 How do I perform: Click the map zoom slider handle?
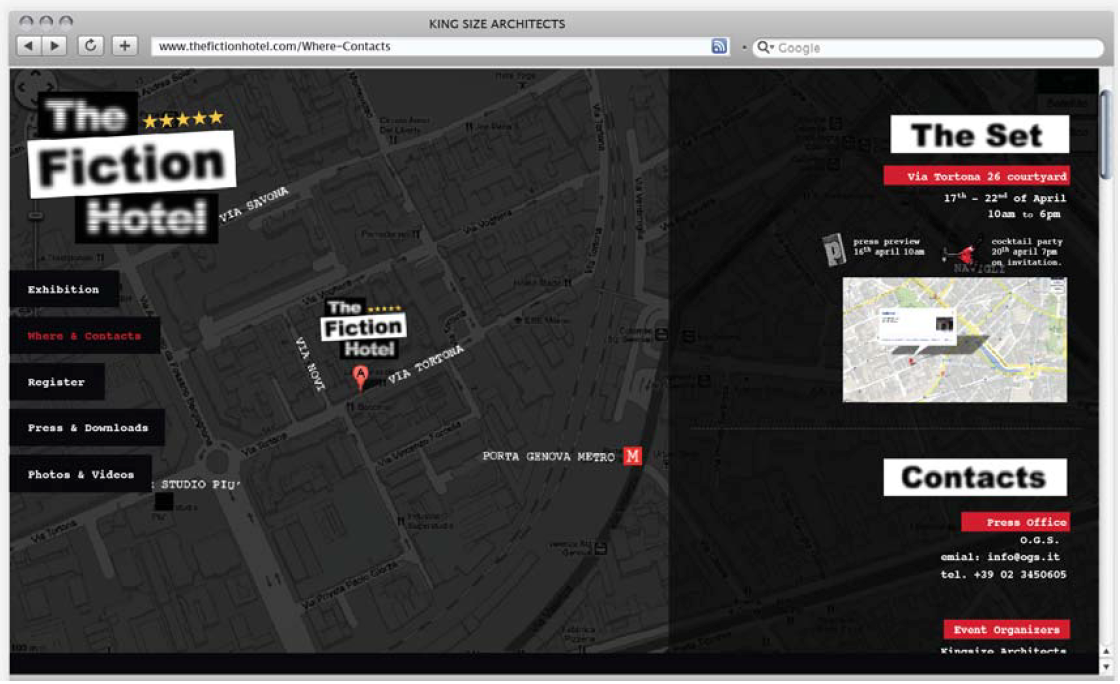[x=35, y=215]
